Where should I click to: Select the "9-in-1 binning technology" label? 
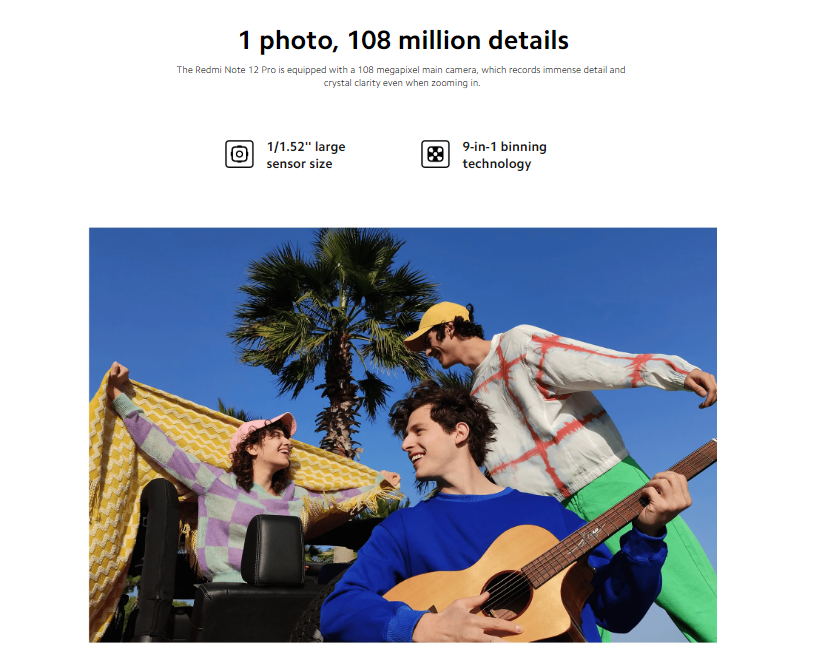point(504,155)
